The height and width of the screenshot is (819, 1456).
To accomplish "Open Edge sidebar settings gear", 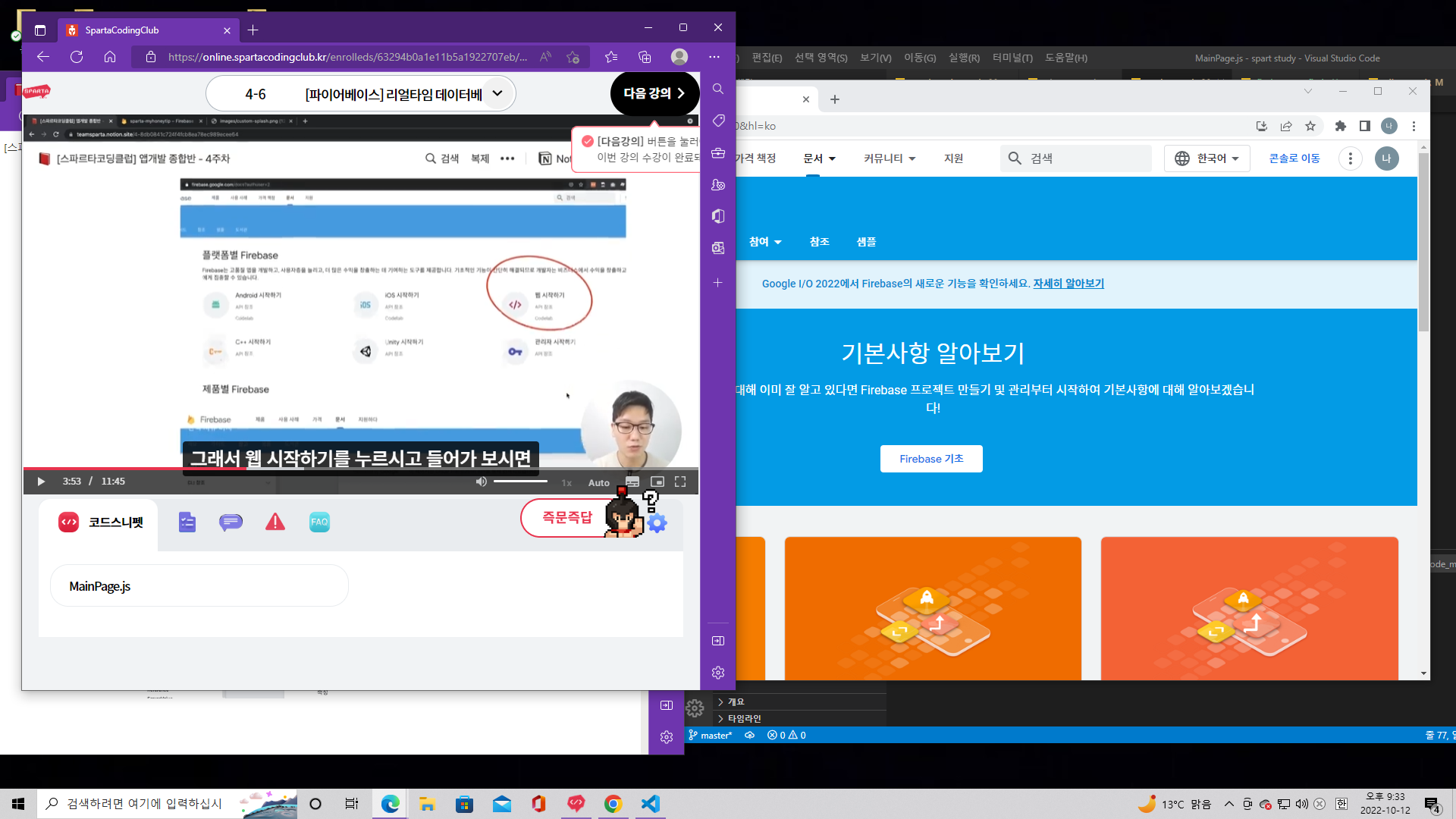I will pyautogui.click(x=718, y=673).
